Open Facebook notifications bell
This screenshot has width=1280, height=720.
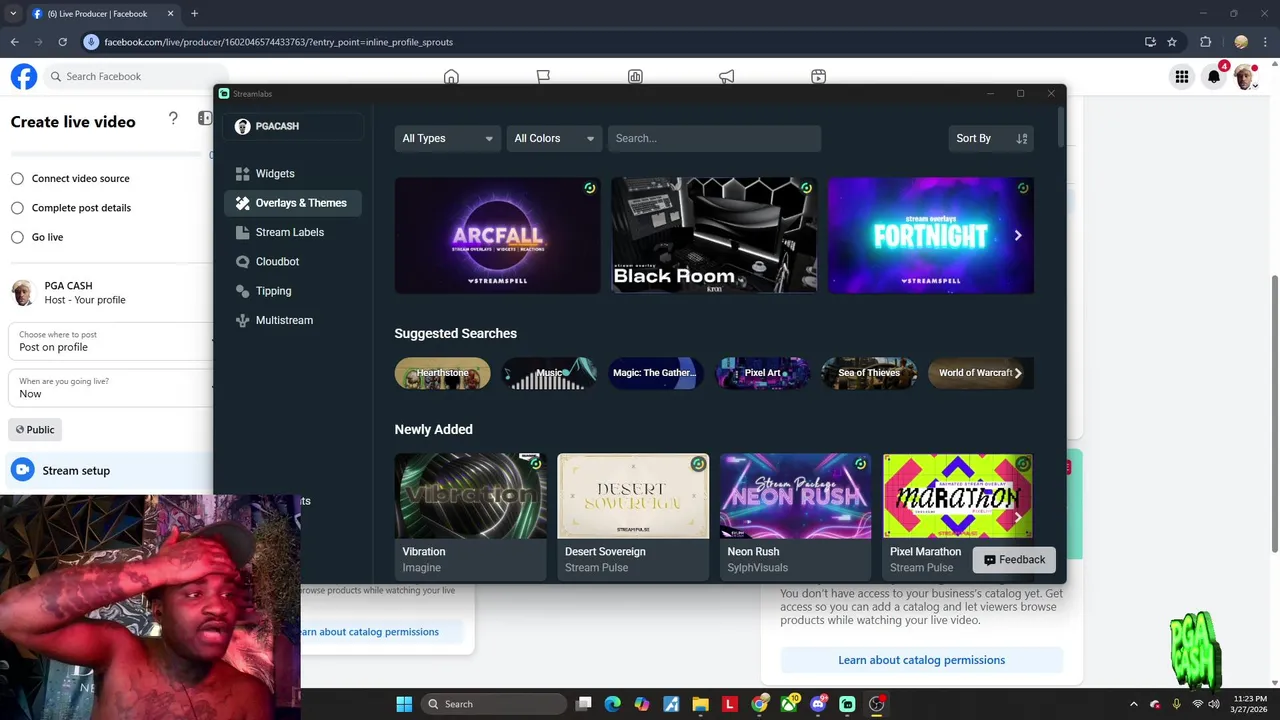[x=1214, y=77]
